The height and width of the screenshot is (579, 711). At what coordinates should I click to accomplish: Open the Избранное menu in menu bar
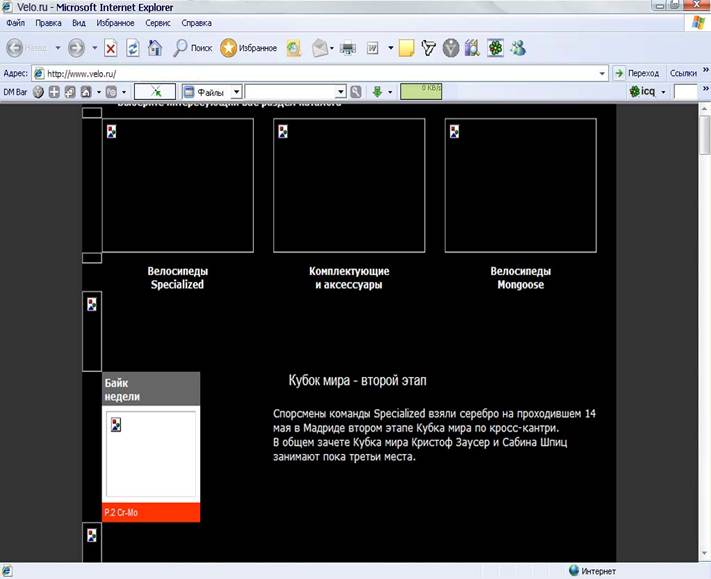pos(115,23)
